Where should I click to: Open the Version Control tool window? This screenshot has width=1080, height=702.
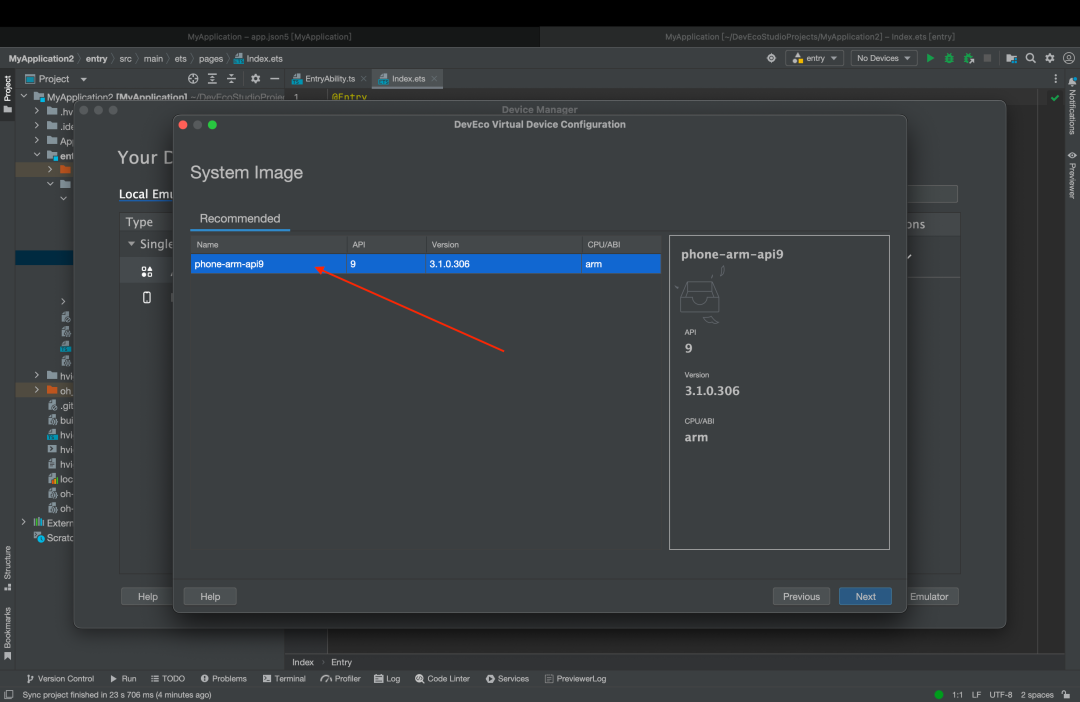pyautogui.click(x=59, y=679)
